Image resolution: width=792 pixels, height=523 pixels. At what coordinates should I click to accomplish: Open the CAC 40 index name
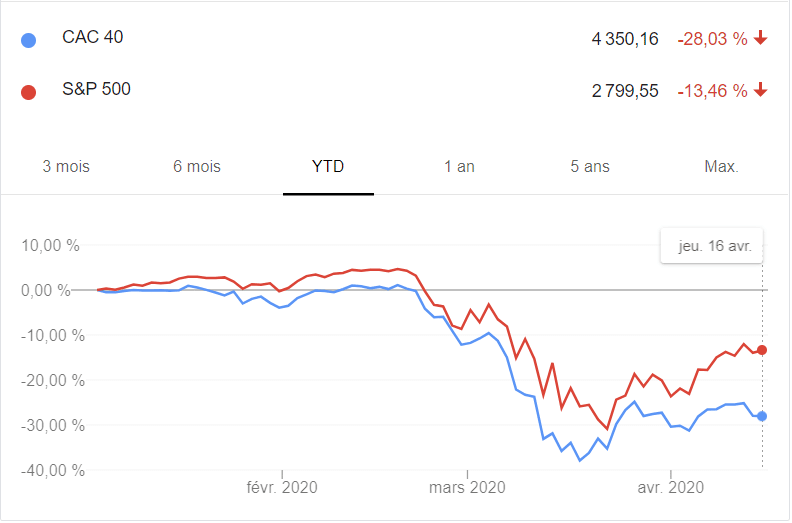click(93, 38)
